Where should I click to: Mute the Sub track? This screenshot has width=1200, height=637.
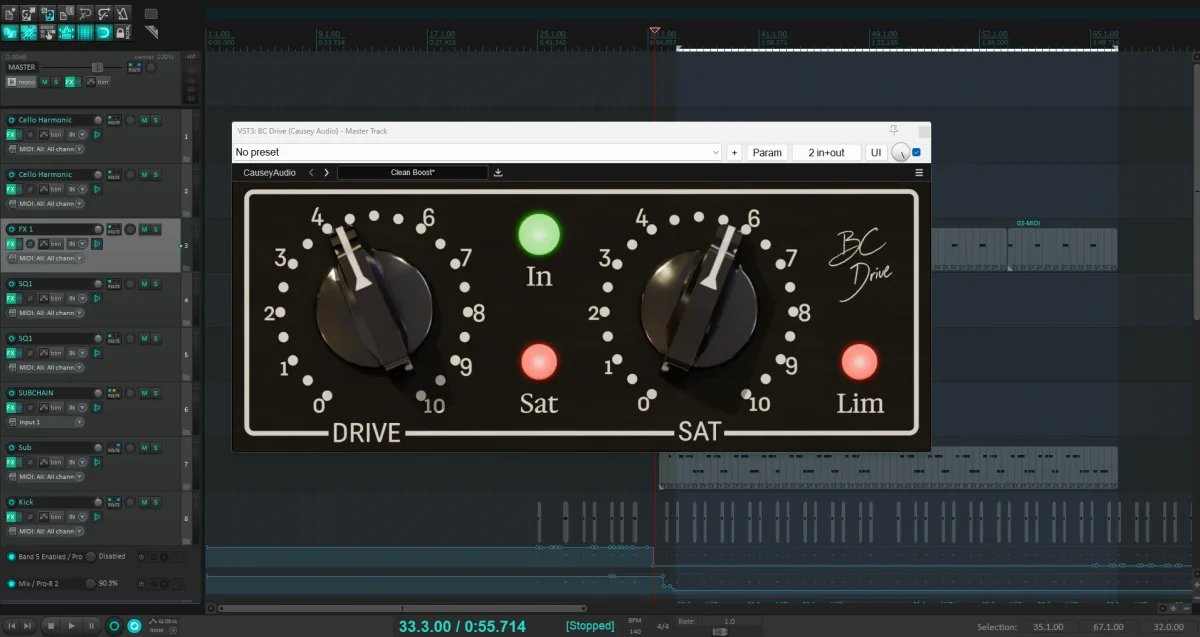coord(144,448)
